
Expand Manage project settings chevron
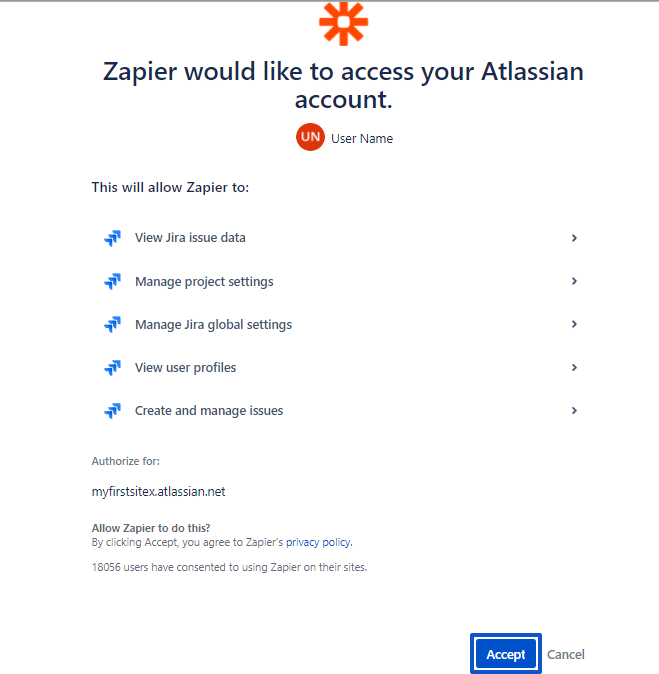574,281
